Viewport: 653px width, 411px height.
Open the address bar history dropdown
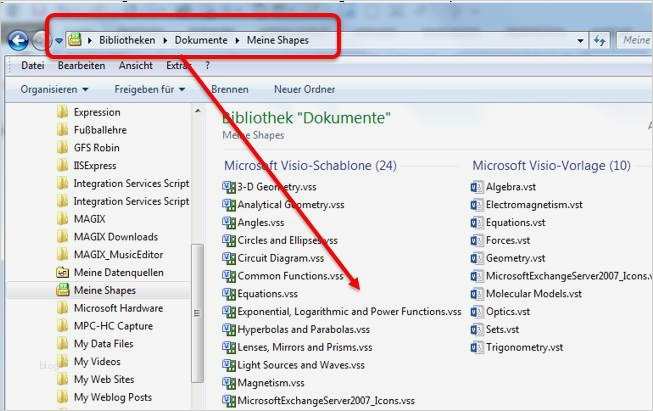tap(580, 41)
